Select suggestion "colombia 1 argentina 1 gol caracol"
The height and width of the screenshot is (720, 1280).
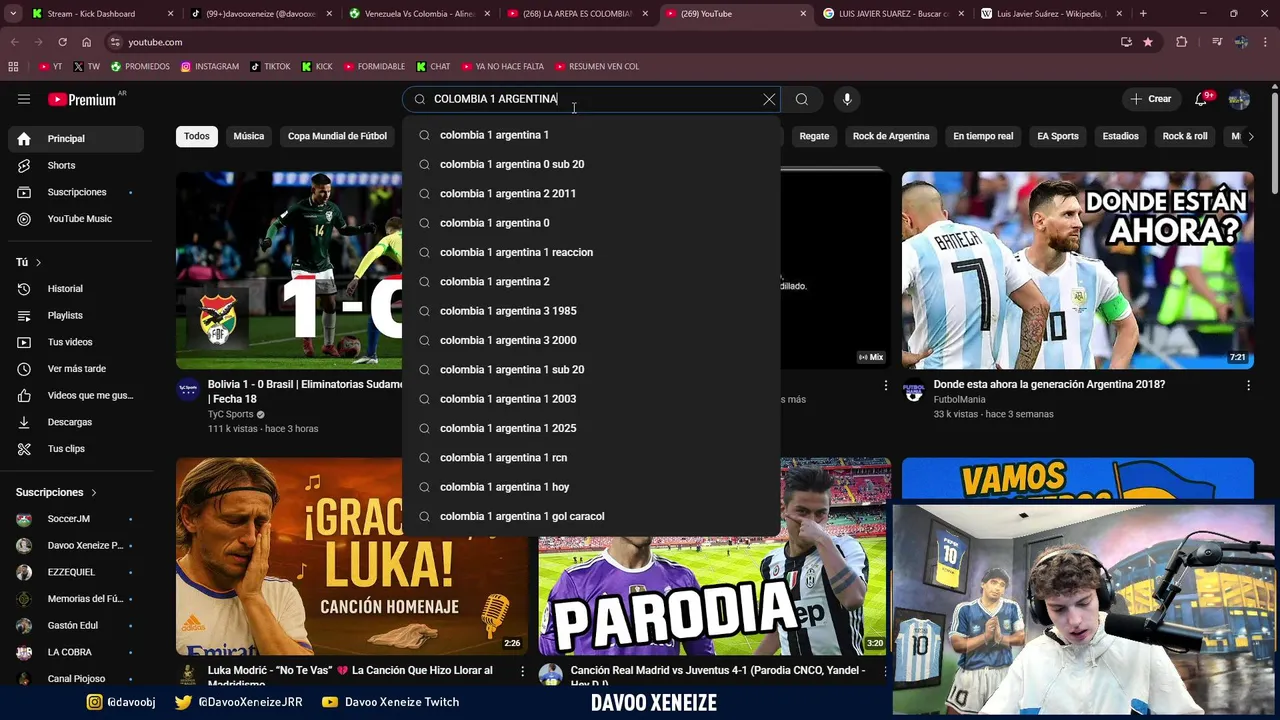591,516
